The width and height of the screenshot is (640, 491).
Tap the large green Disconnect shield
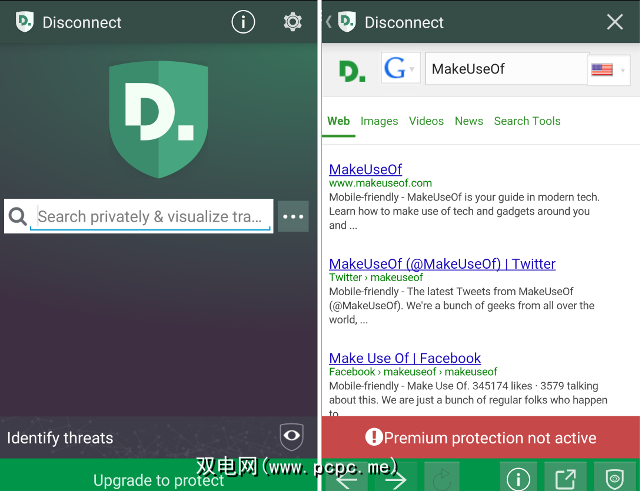(x=159, y=119)
